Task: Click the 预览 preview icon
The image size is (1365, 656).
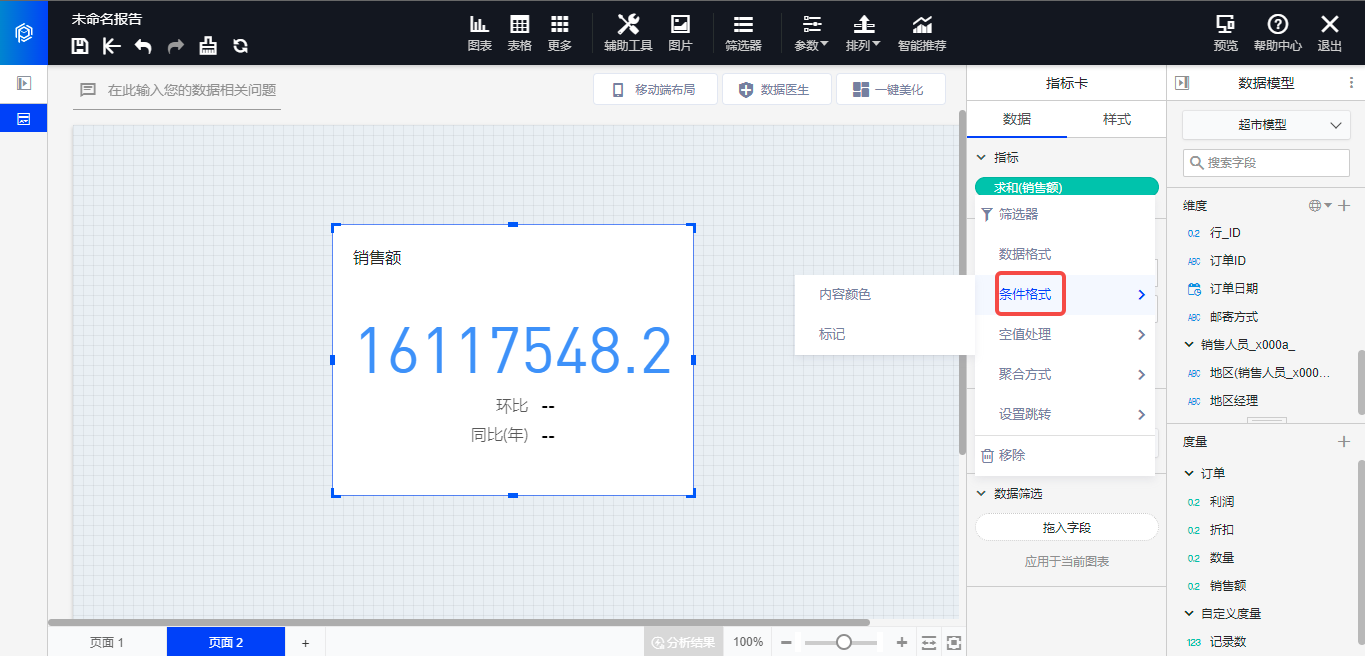Action: click(x=1225, y=33)
